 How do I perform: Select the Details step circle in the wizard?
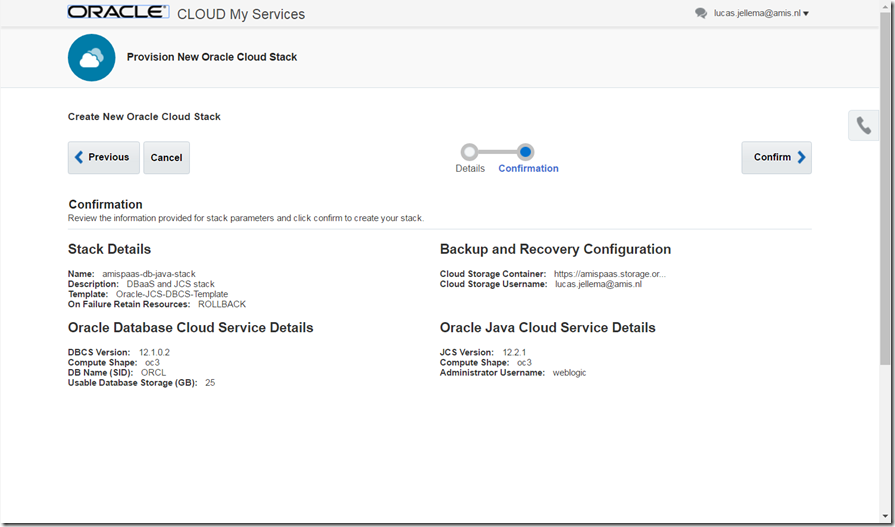[x=469, y=152]
